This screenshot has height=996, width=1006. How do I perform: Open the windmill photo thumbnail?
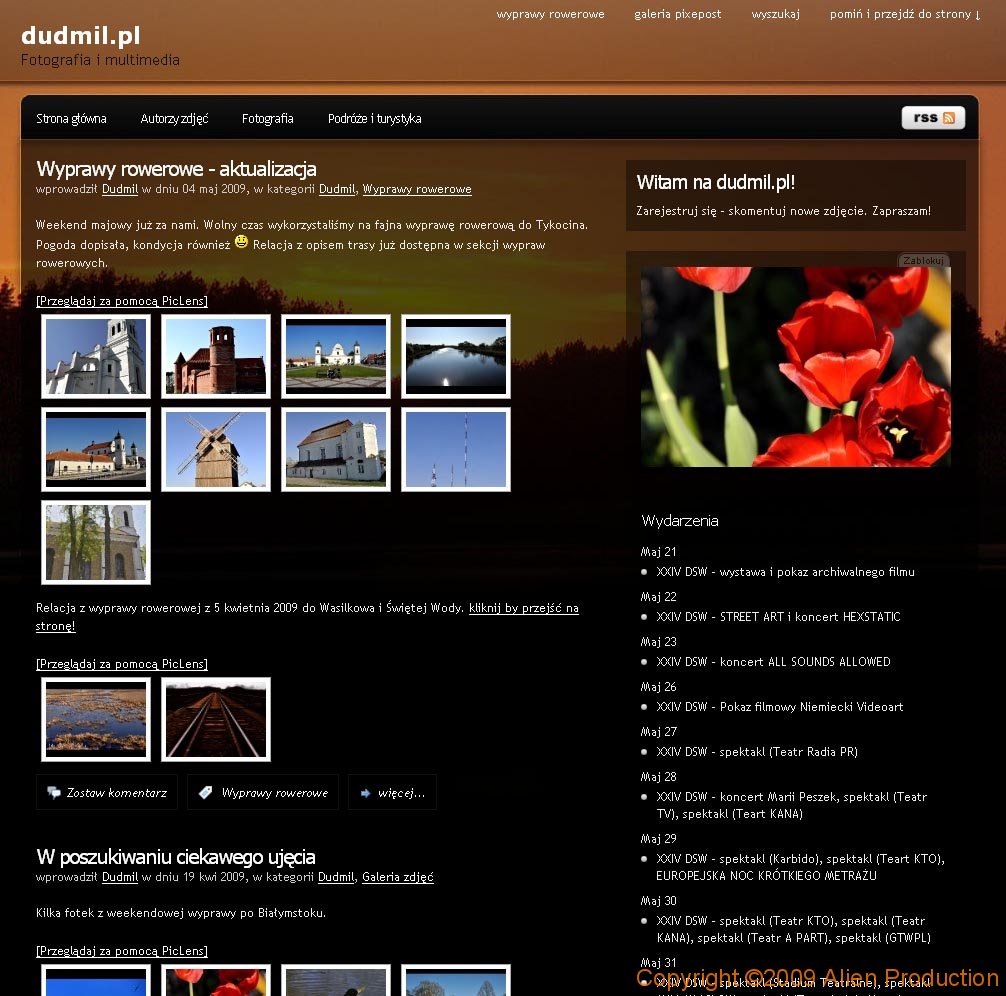tap(216, 449)
